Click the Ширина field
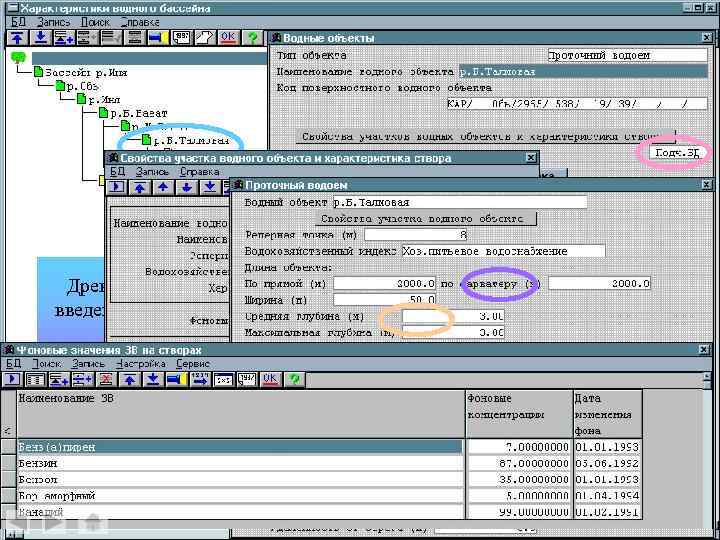The width and height of the screenshot is (720, 540). [384, 300]
